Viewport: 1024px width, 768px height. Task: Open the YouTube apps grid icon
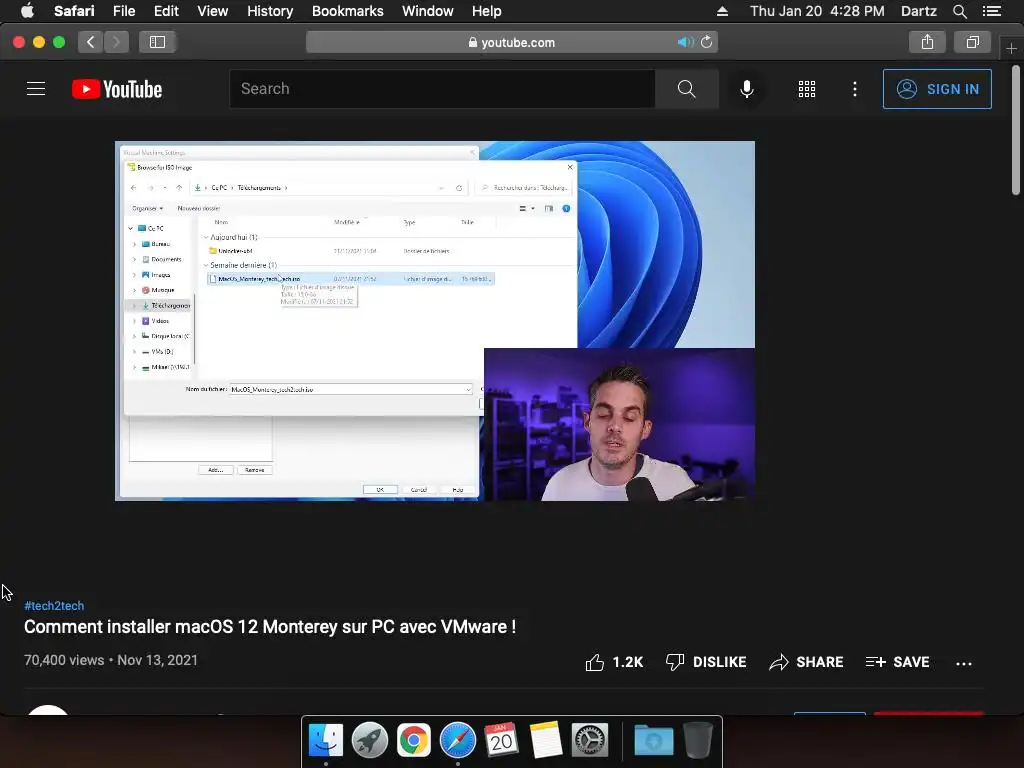[x=807, y=89]
